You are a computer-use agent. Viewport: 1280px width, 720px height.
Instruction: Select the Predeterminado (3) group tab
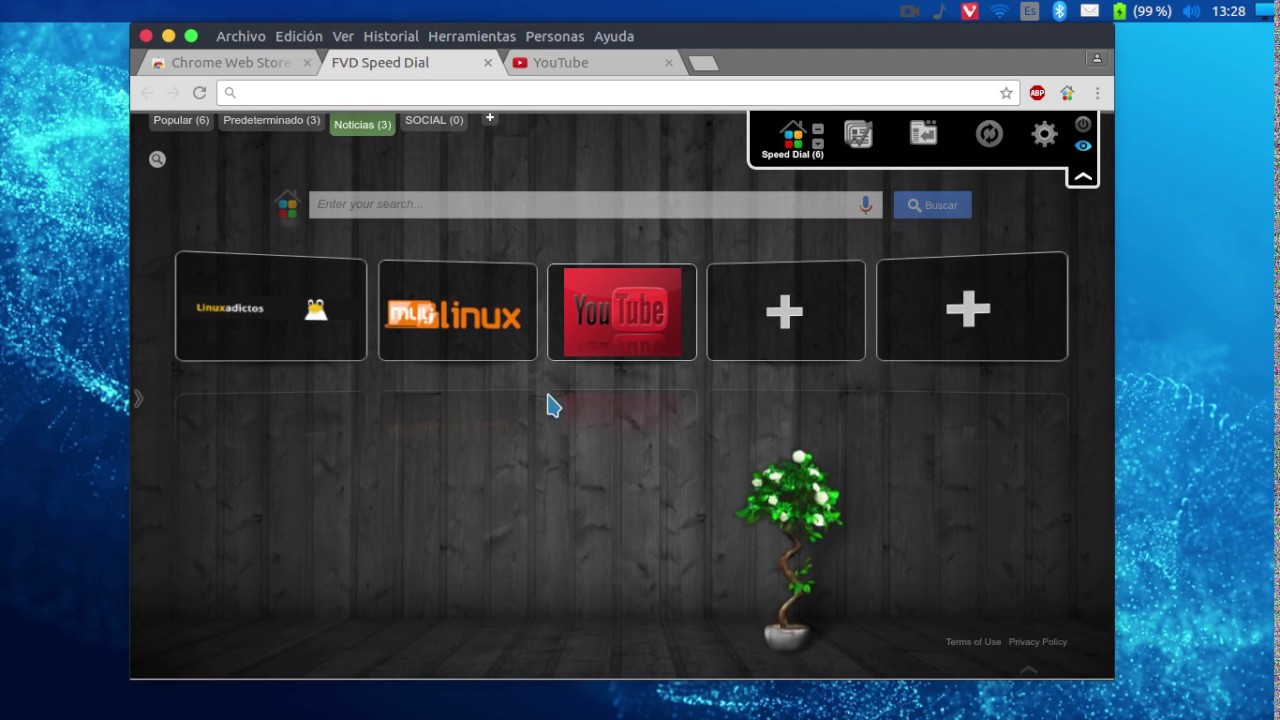point(272,121)
